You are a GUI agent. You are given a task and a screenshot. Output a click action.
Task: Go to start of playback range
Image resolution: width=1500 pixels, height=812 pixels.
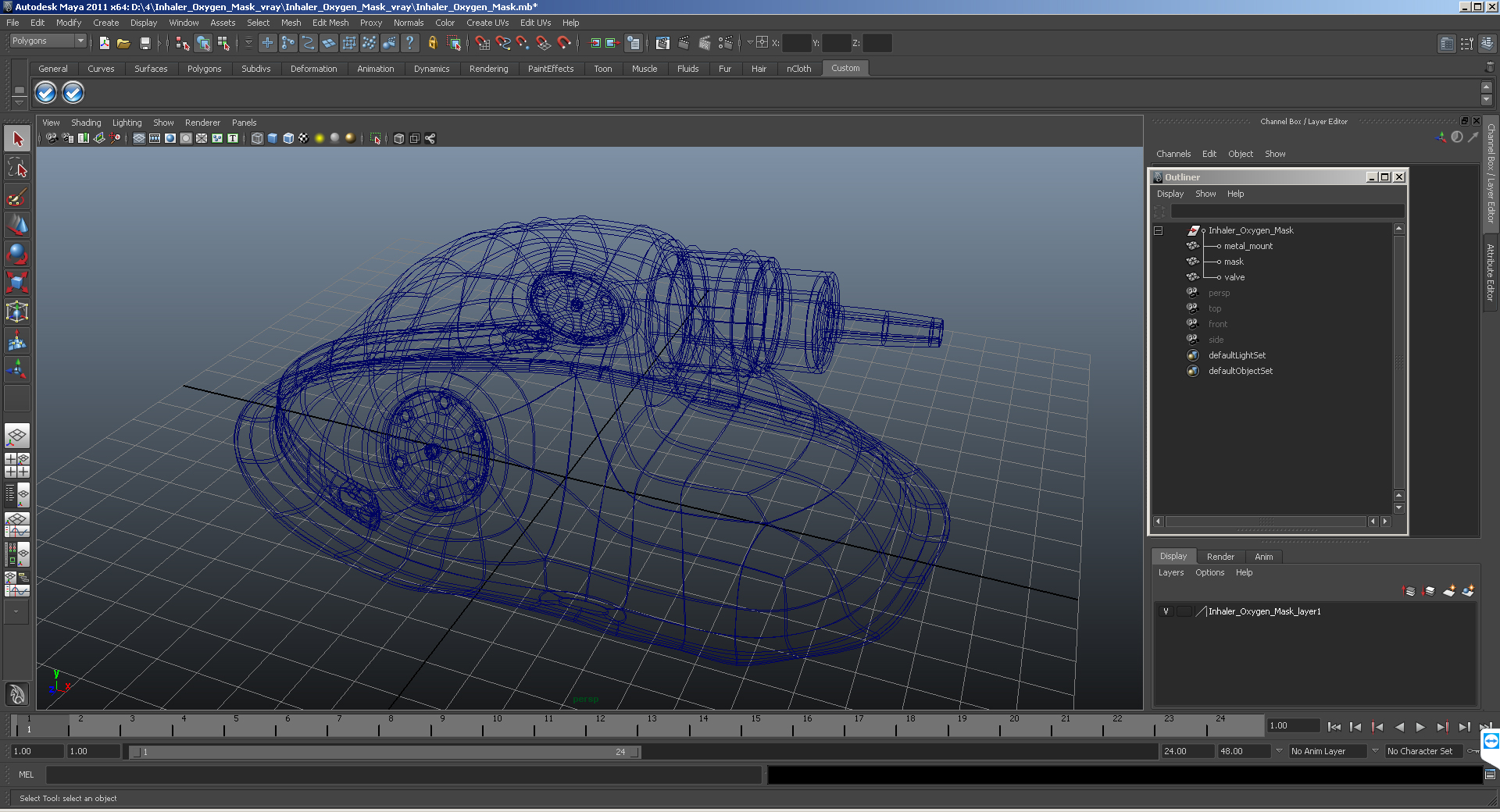coord(1334,727)
